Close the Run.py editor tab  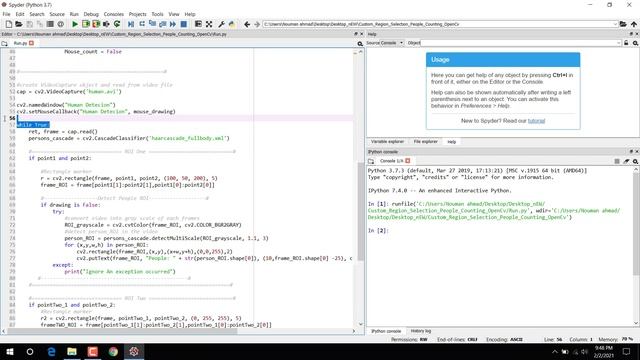click(x=31, y=43)
